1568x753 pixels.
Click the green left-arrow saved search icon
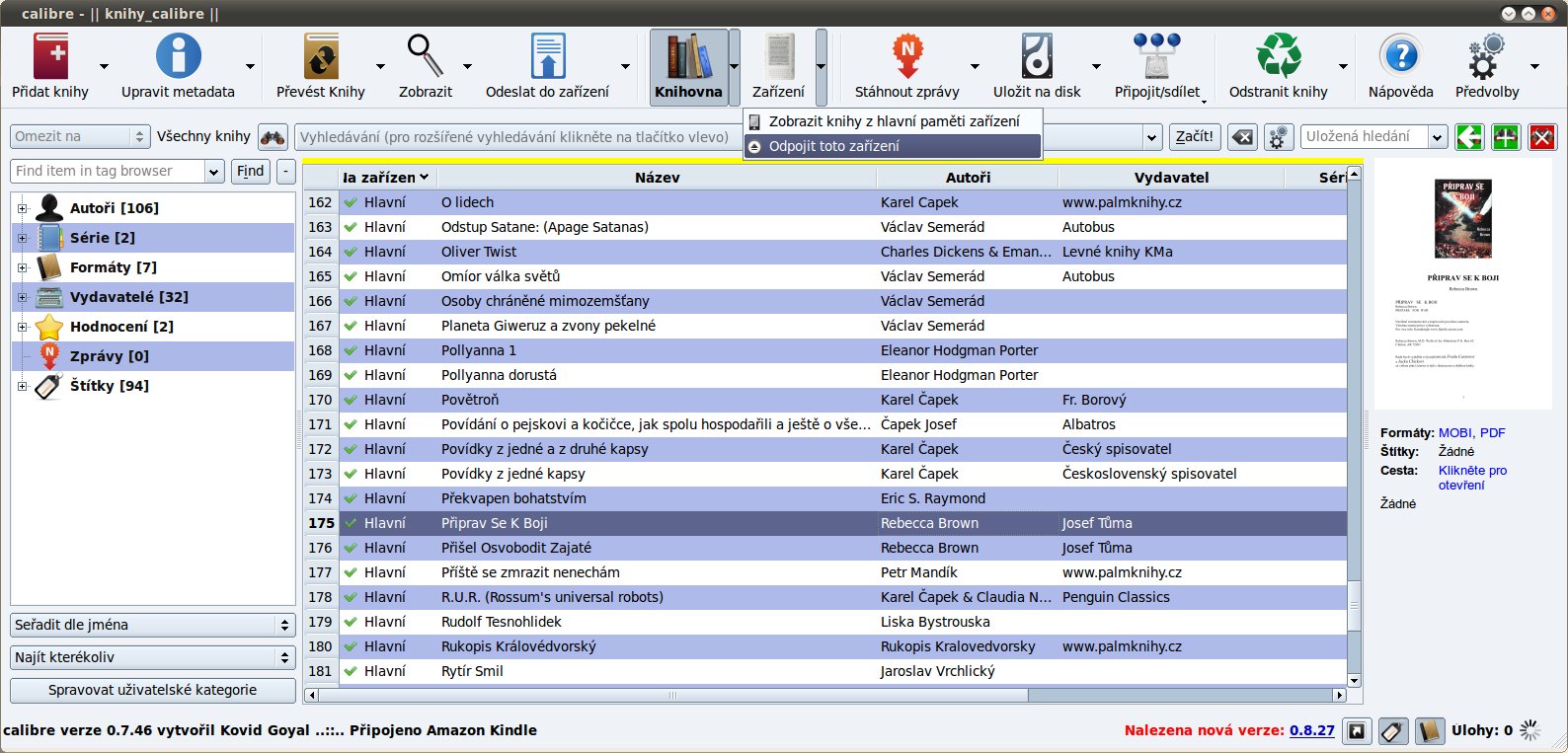coord(1469,136)
